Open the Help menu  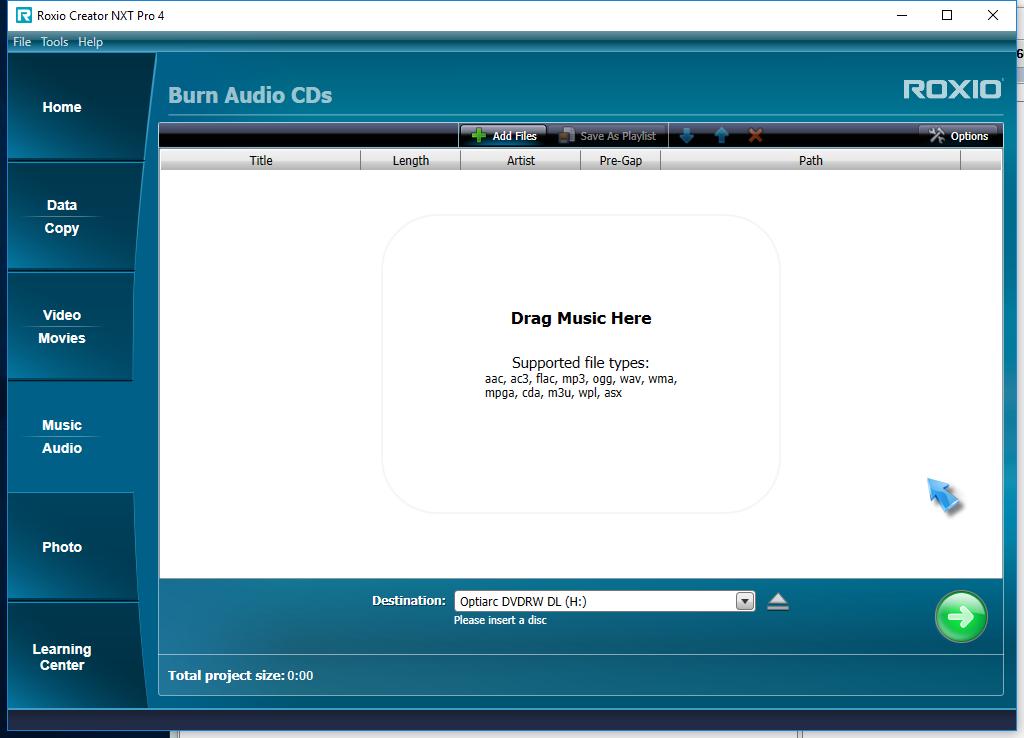90,42
